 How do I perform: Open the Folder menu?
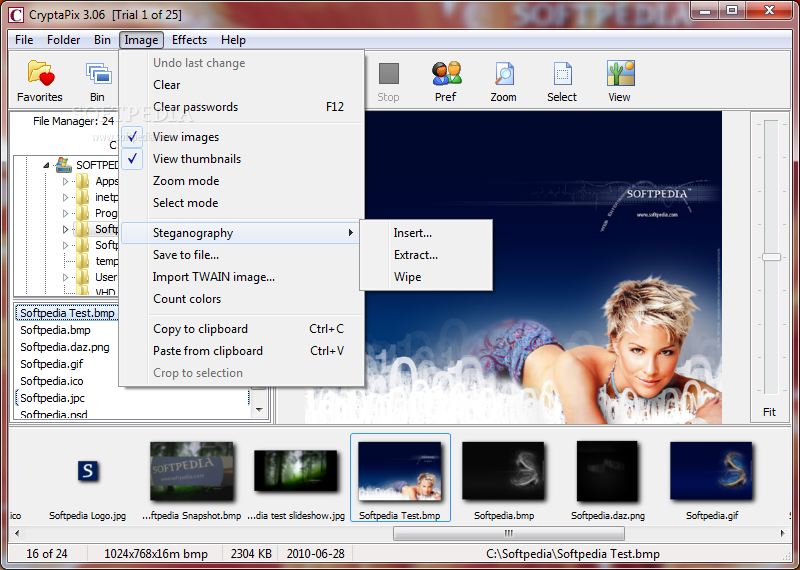click(63, 40)
